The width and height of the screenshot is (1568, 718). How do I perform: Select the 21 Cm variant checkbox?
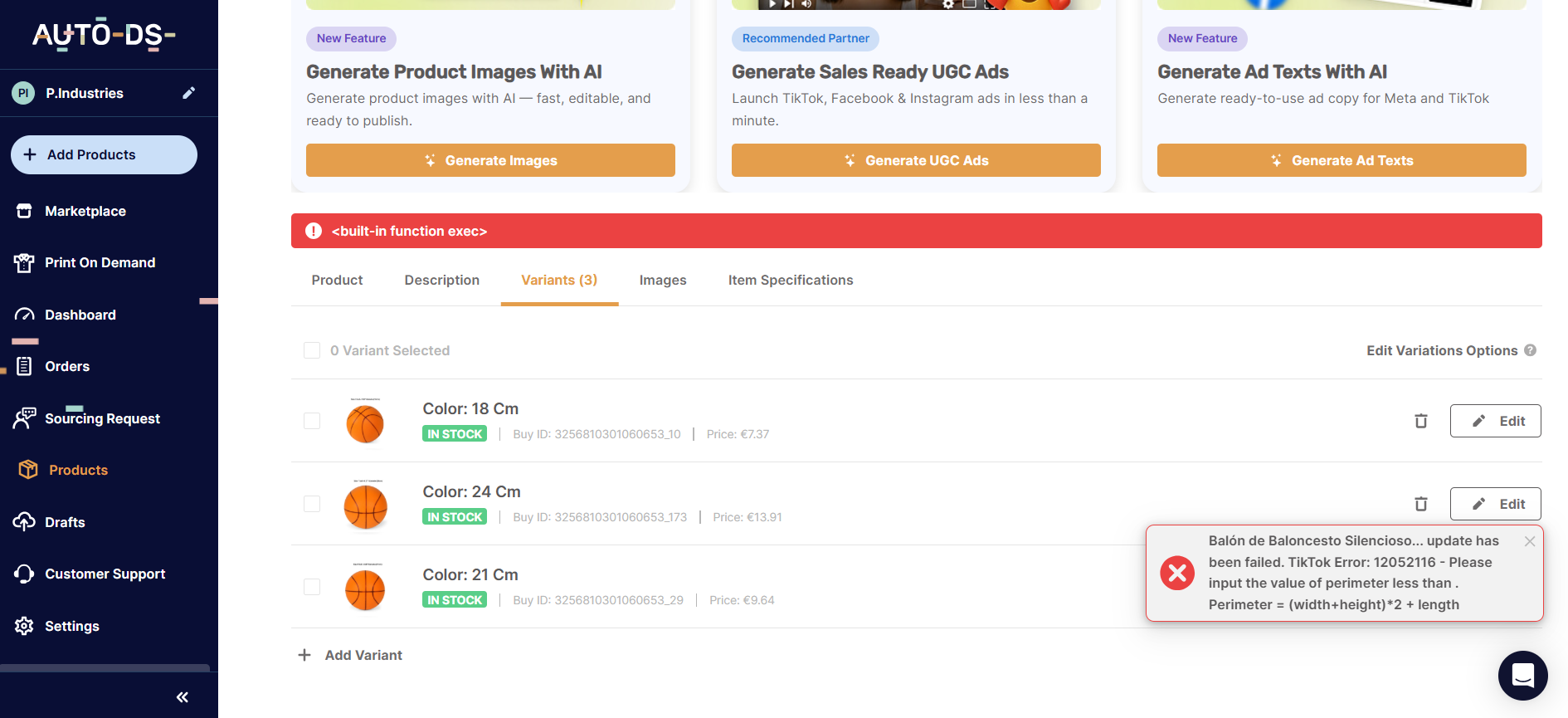312,587
